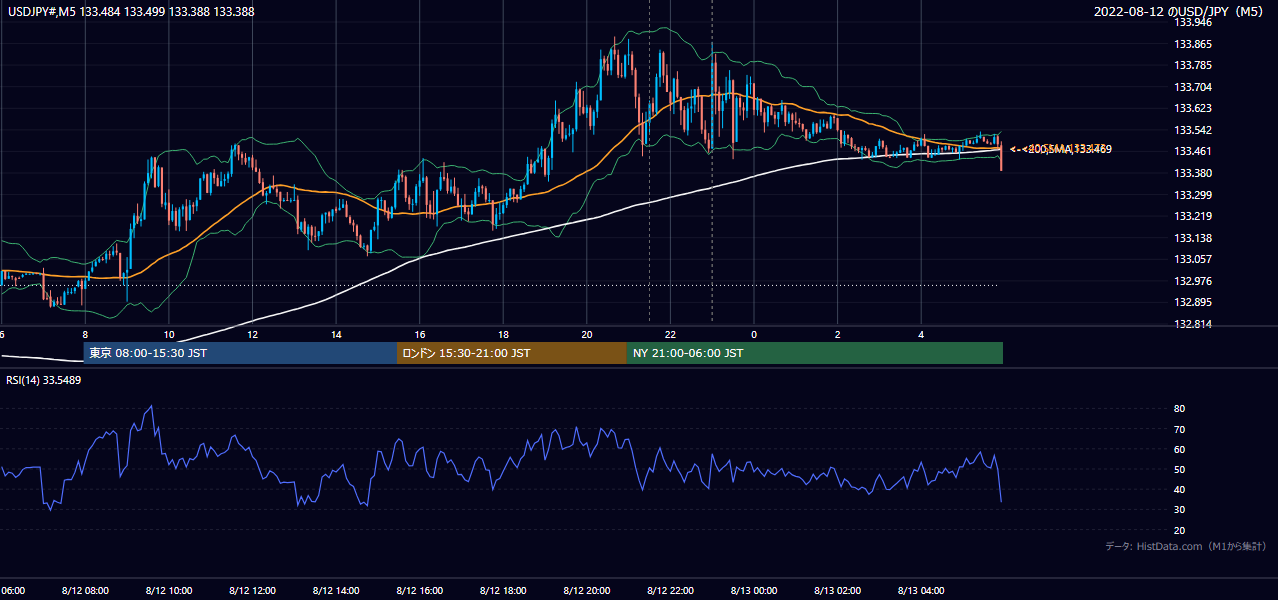
Task: Select hour tick 18 under the price chart
Action: pyautogui.click(x=503, y=335)
